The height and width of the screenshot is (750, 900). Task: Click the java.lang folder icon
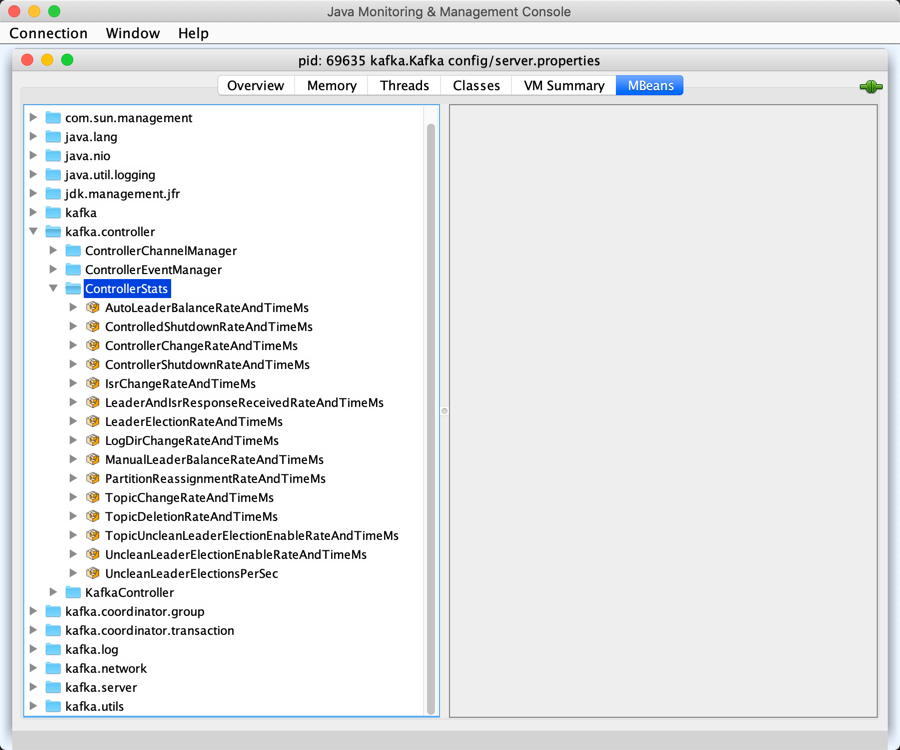[53, 137]
